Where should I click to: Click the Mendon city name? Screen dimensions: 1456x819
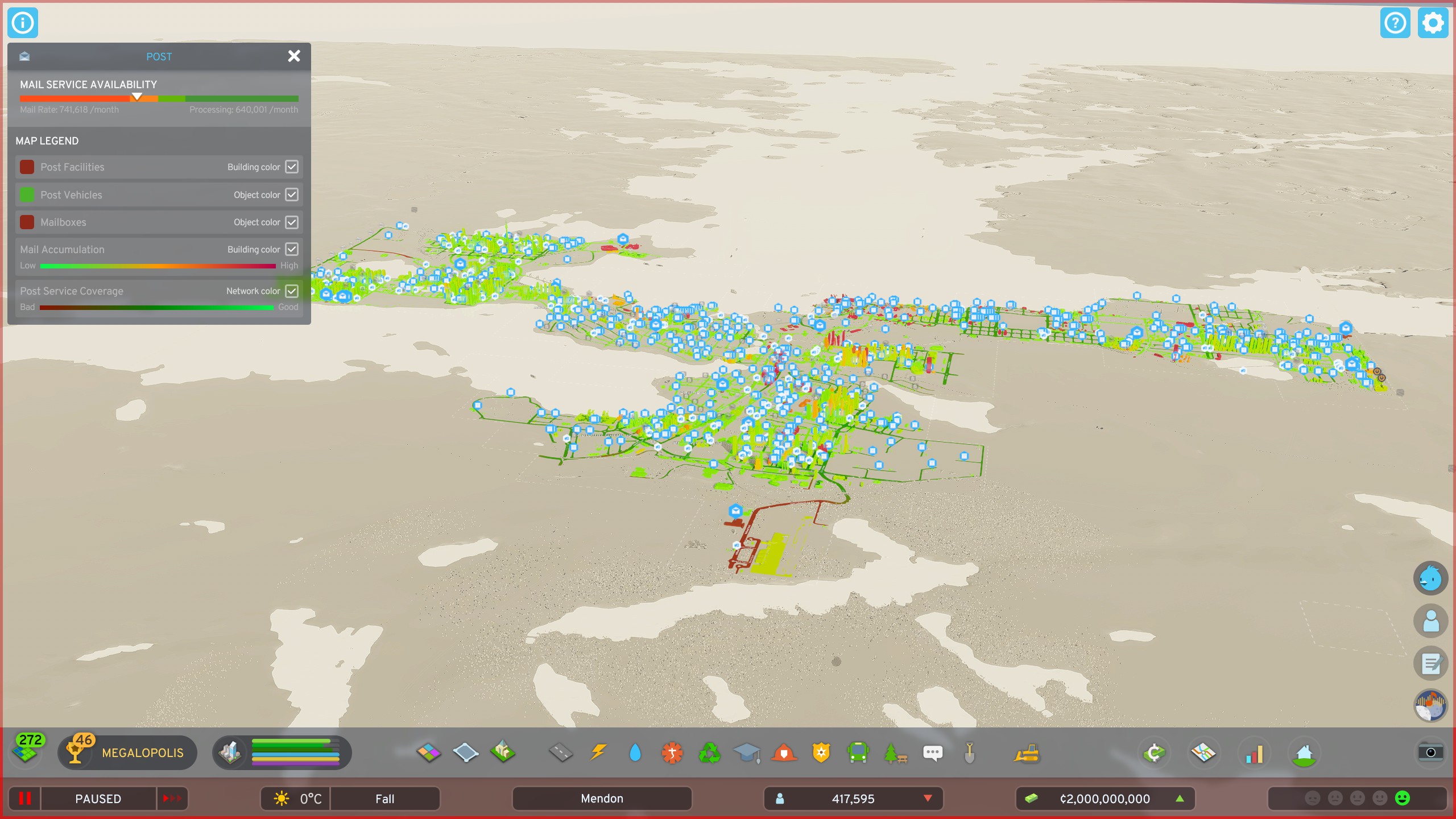pyautogui.click(x=602, y=798)
